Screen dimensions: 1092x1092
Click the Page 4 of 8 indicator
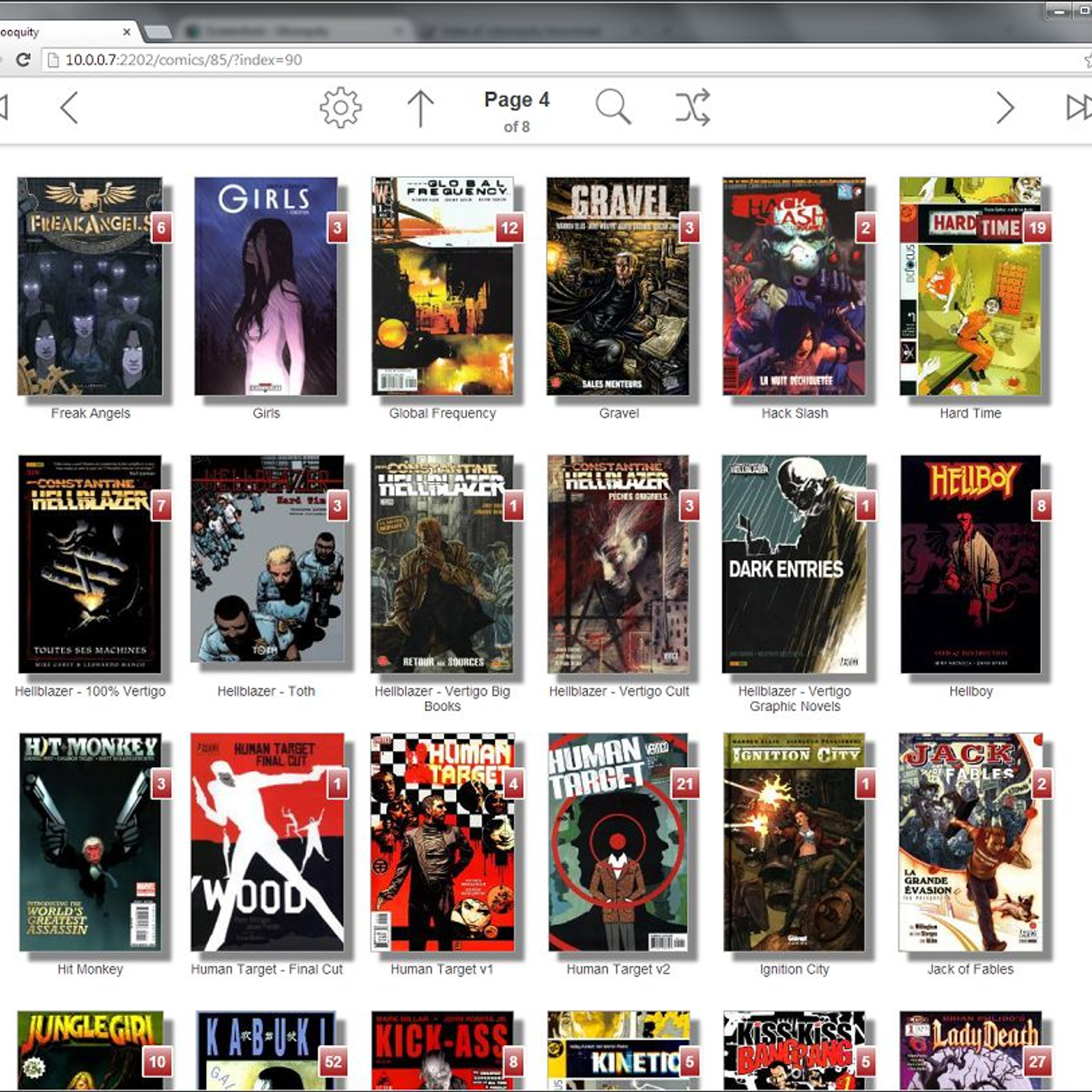point(517,111)
